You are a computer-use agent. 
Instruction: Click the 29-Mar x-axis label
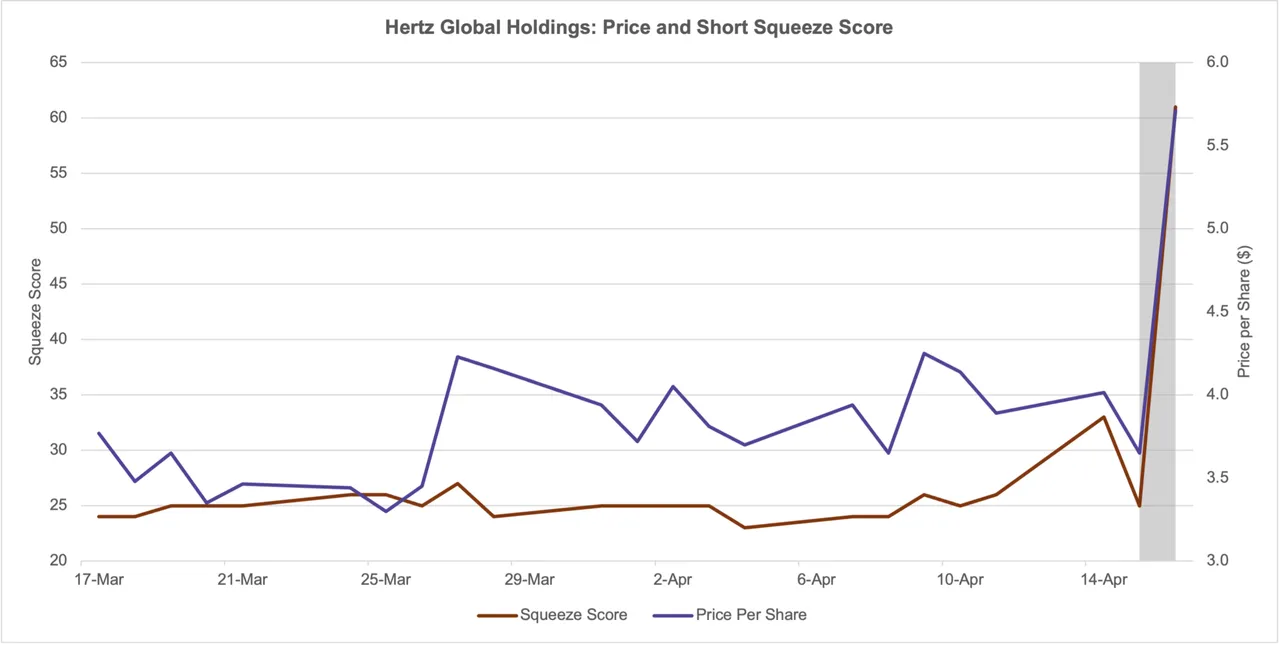coord(530,579)
